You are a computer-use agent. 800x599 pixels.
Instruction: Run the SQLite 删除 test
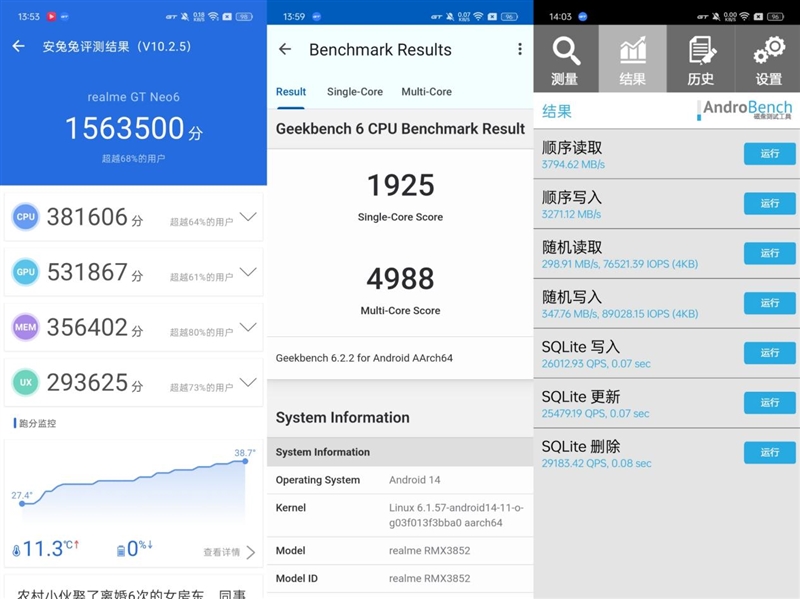[769, 453]
